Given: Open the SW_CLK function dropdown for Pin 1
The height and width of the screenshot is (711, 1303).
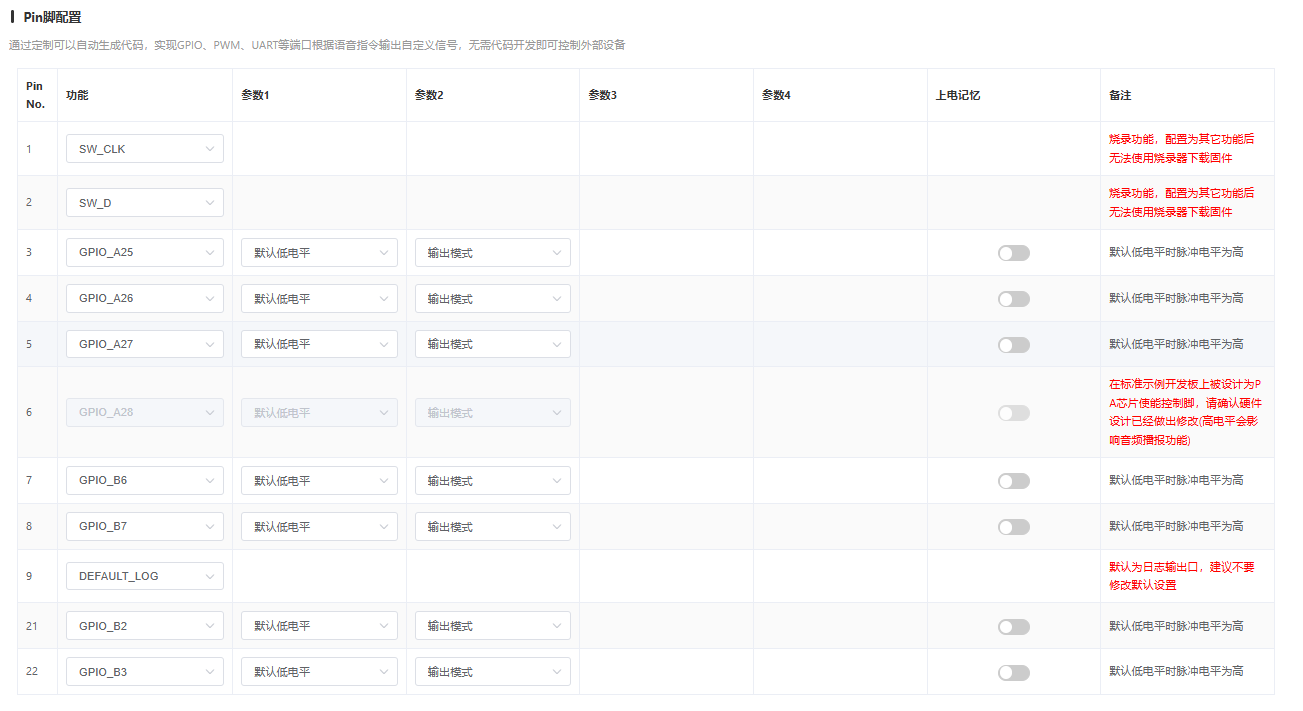Looking at the screenshot, I should [x=144, y=149].
